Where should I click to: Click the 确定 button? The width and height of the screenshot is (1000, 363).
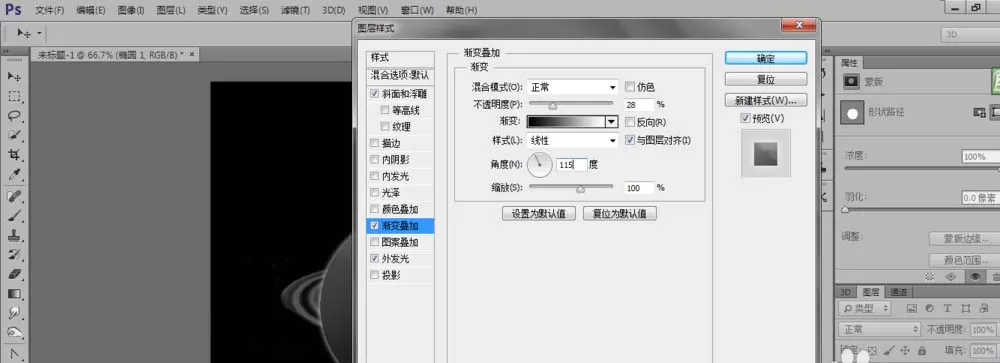pos(766,58)
